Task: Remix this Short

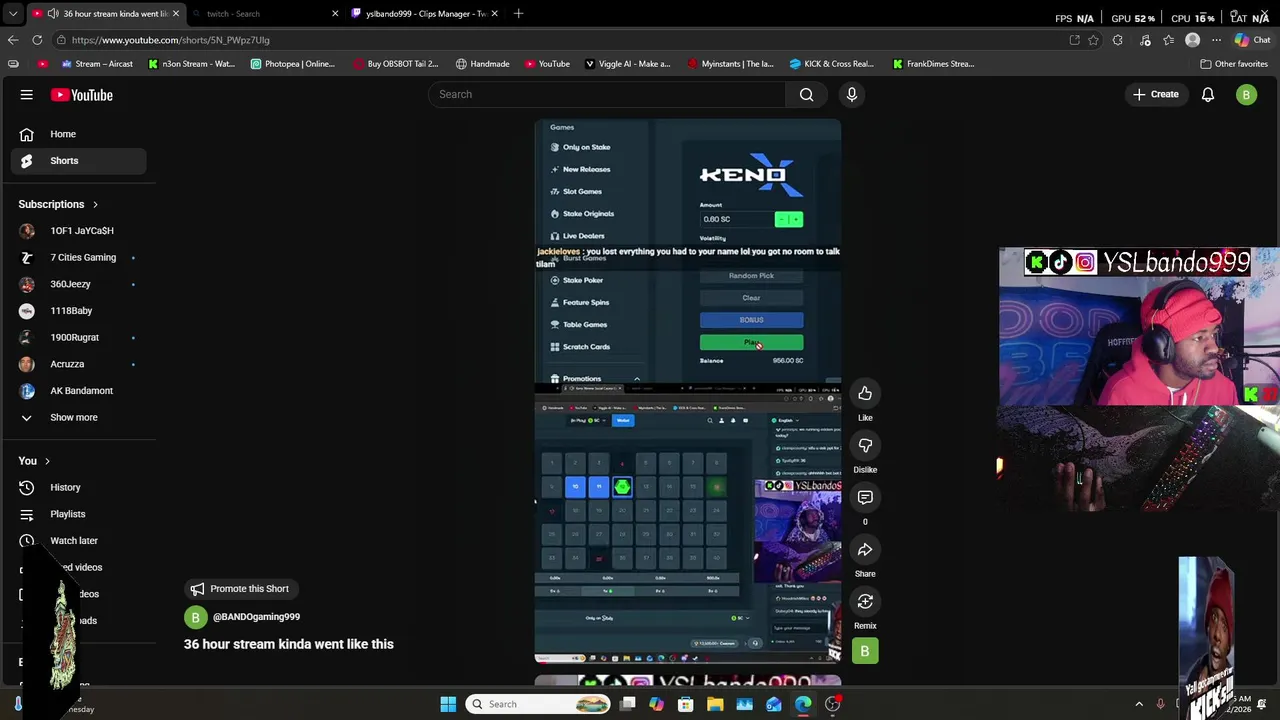Action: pos(865,601)
